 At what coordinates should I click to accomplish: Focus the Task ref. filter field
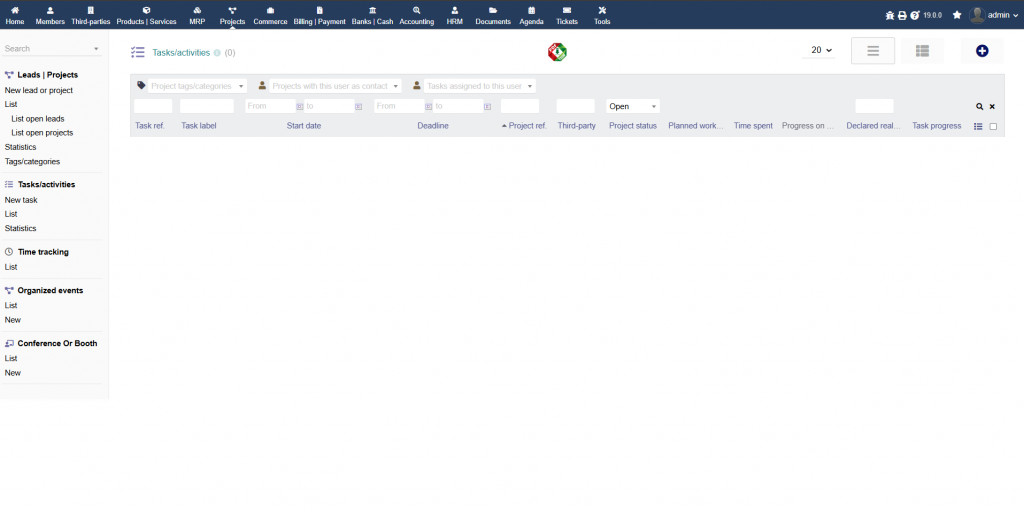tap(153, 106)
